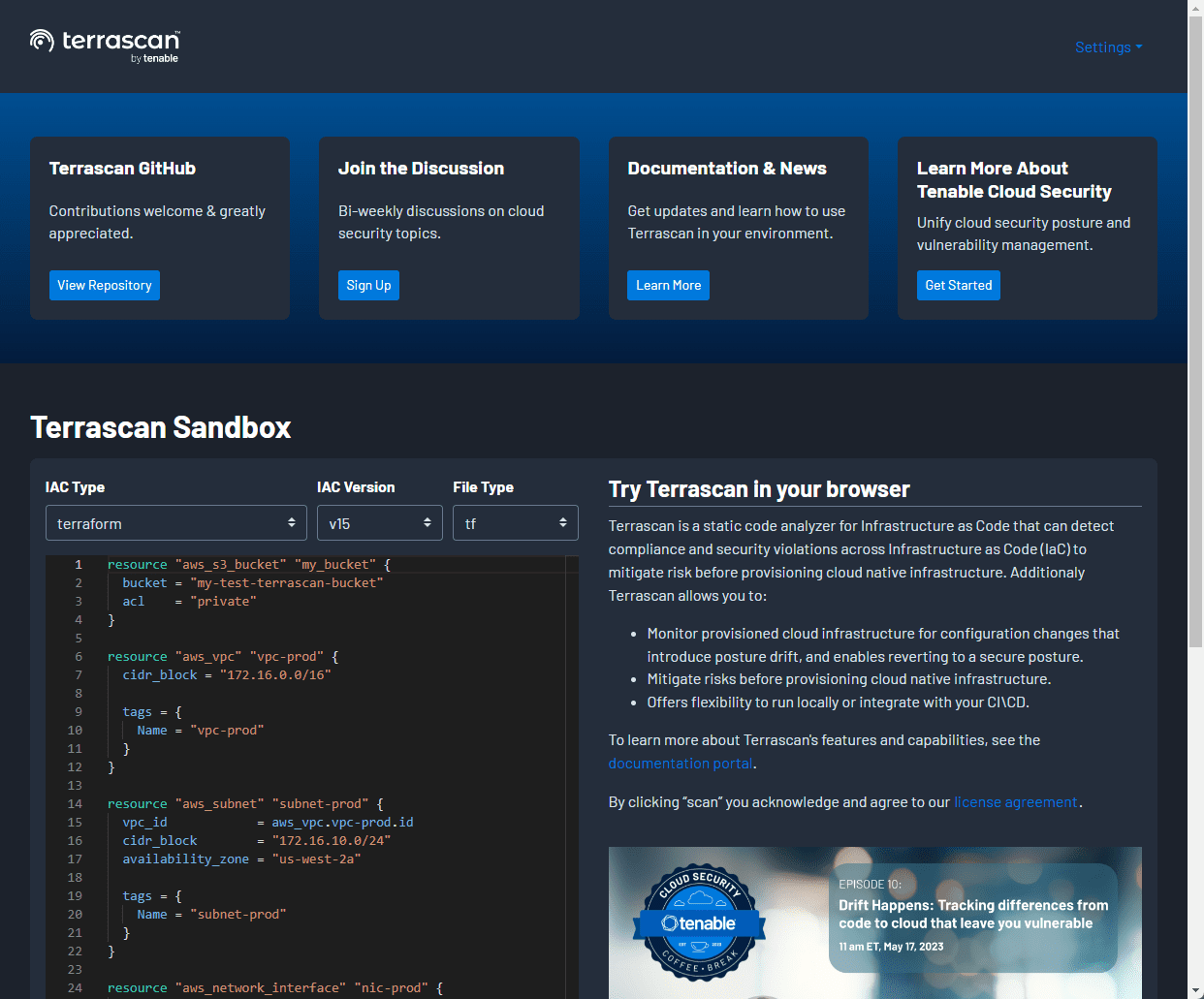Open the Settings dropdown menu

1109,47
